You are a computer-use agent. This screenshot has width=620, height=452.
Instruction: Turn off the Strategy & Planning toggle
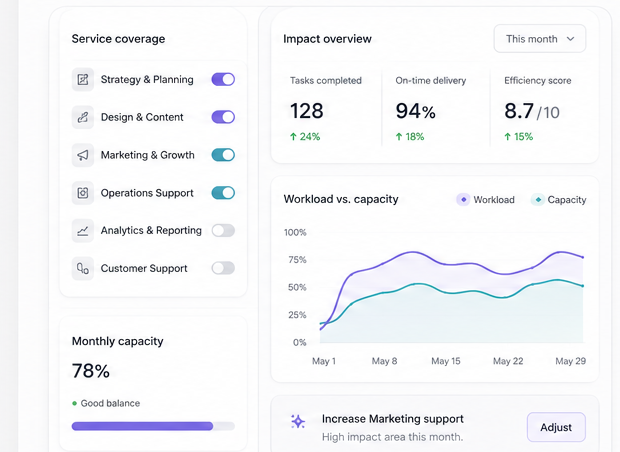(x=223, y=79)
